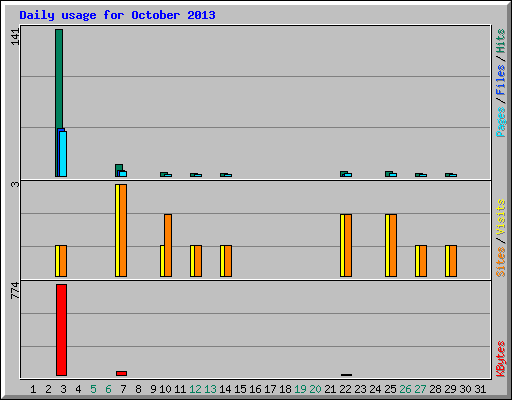Click the tiny black KBytes mark for day 22

tap(346, 375)
